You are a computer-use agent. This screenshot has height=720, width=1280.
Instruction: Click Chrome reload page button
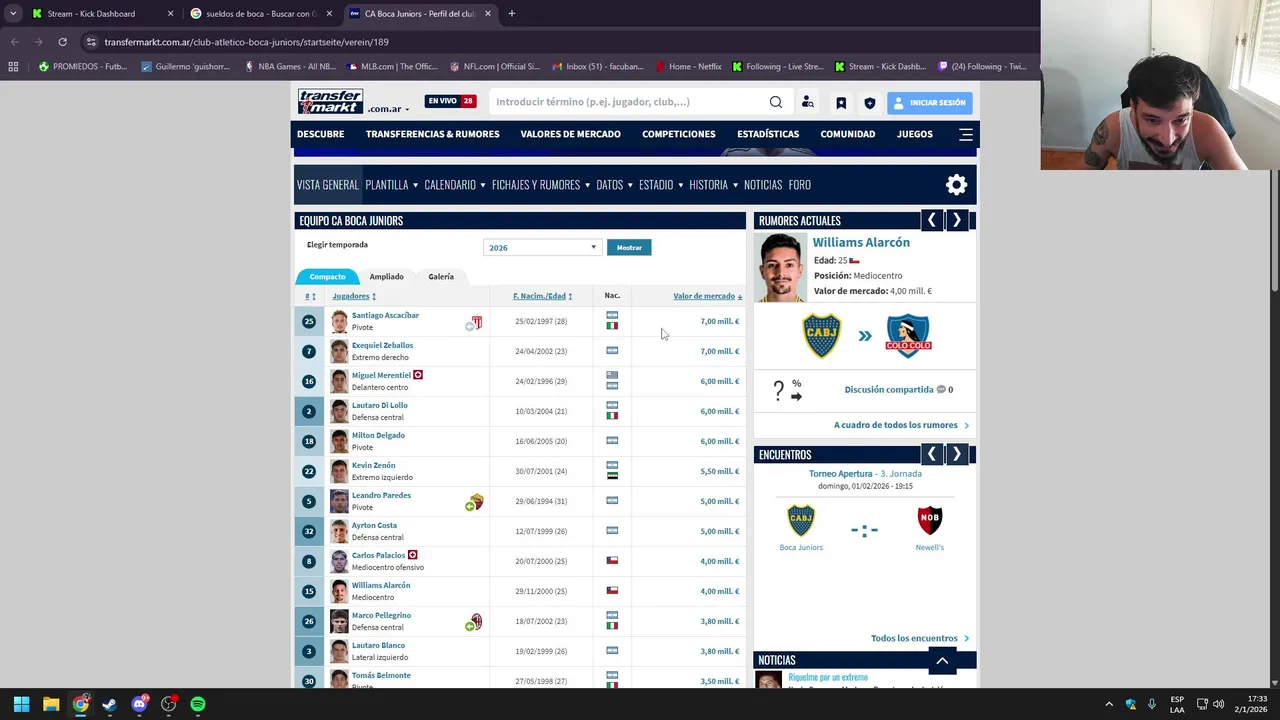pyautogui.click(x=62, y=42)
